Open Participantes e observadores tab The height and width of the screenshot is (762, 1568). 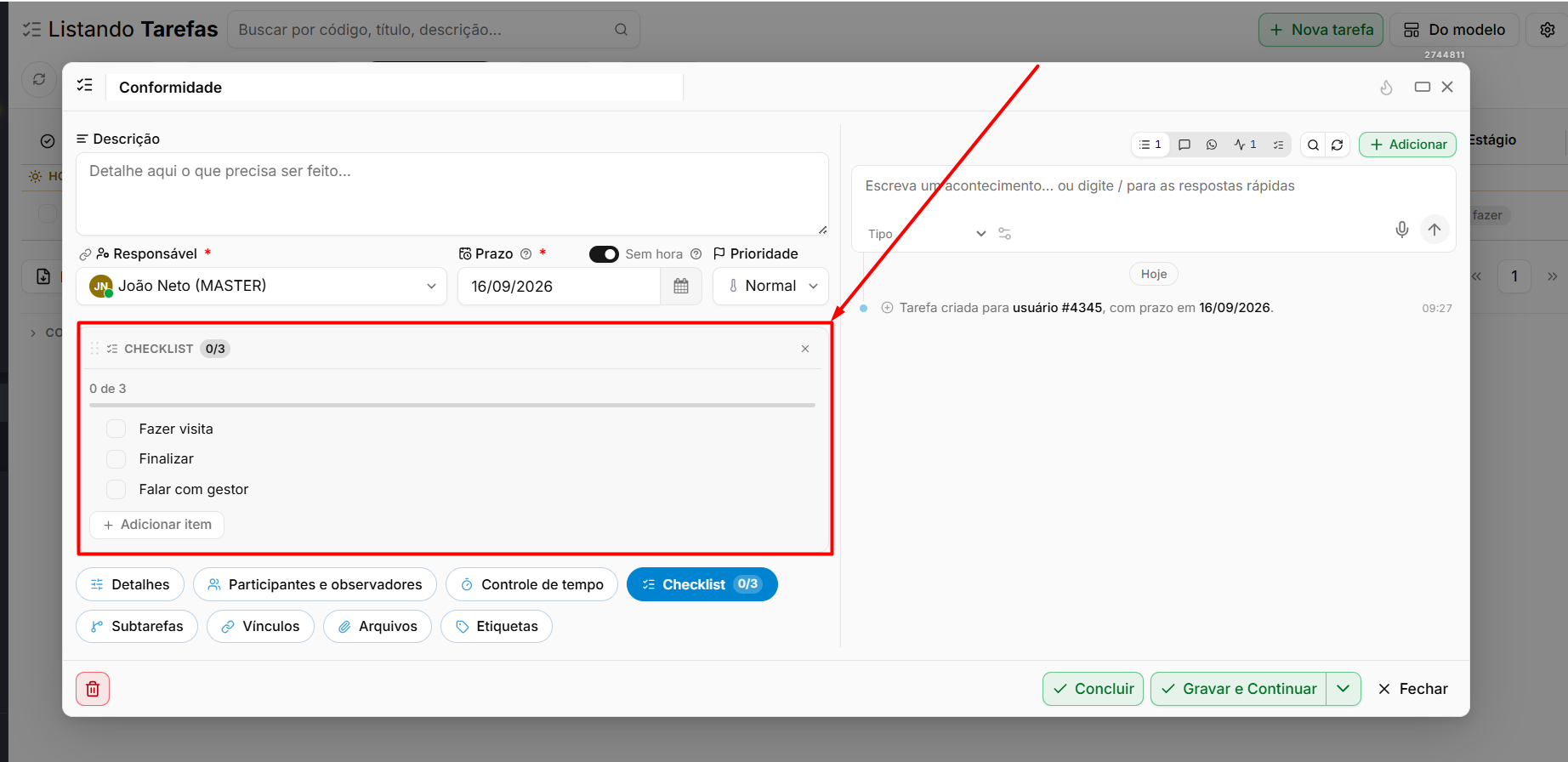[315, 584]
